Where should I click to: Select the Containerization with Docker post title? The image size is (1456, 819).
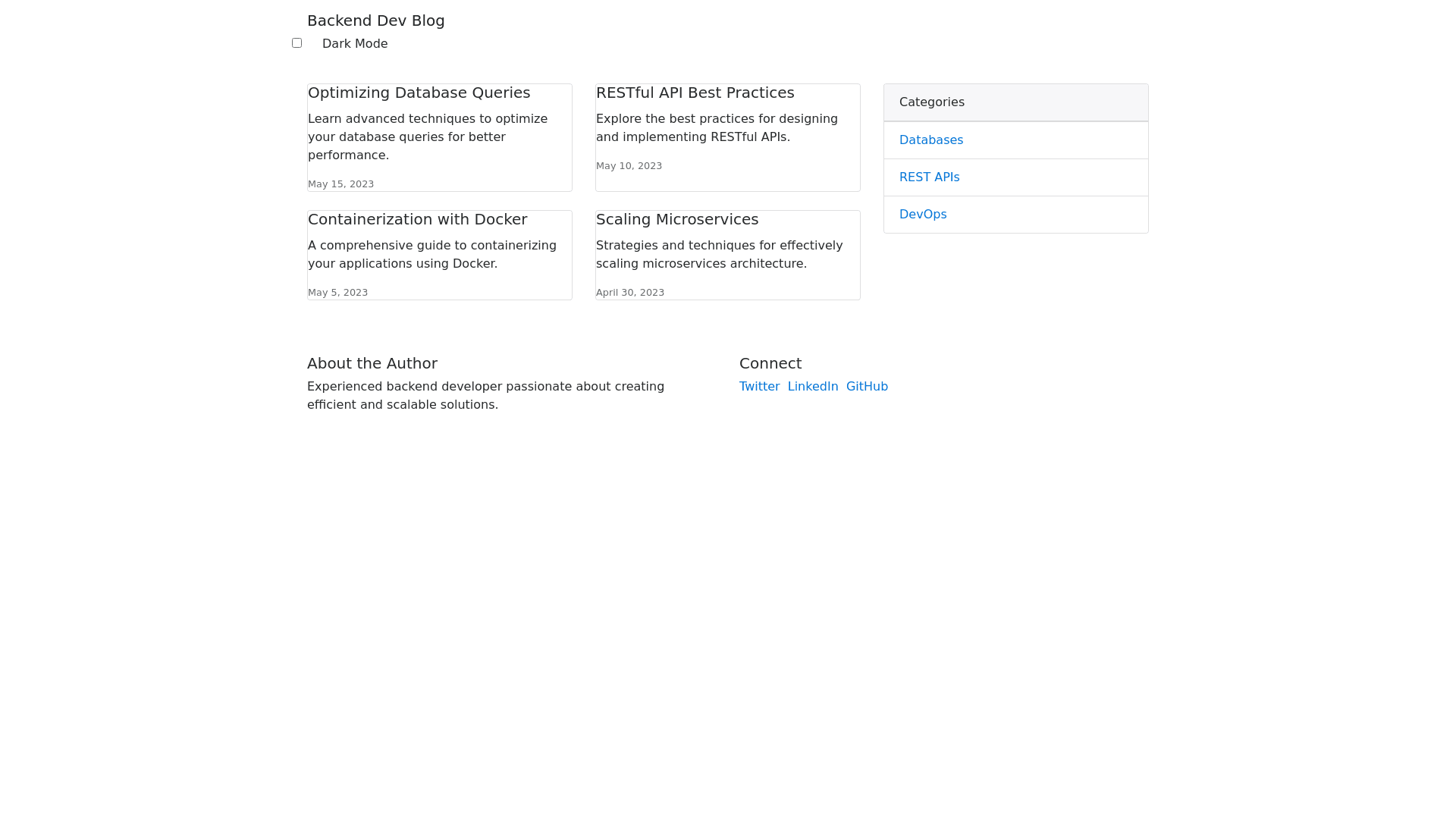[x=417, y=219]
